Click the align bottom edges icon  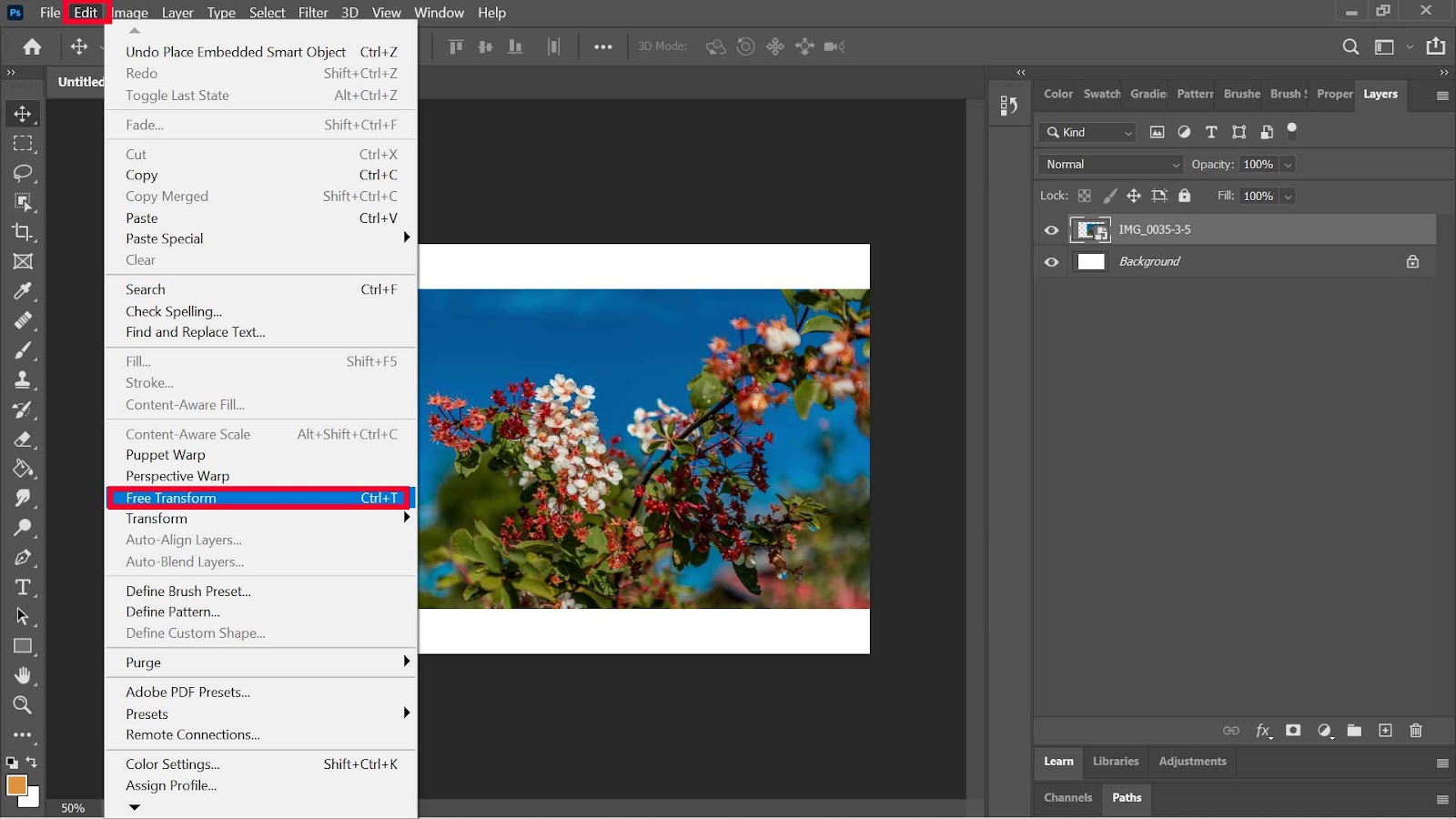click(x=515, y=46)
